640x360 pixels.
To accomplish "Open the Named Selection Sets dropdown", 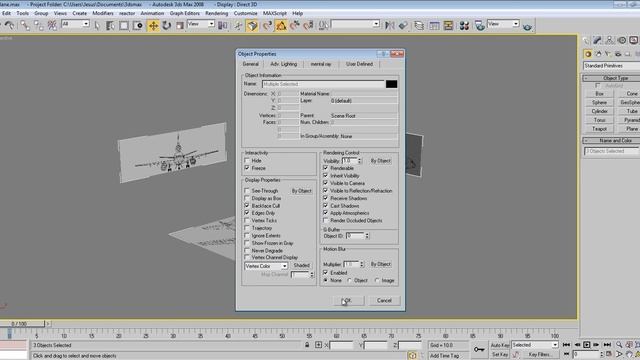I will click(x=355, y=24).
